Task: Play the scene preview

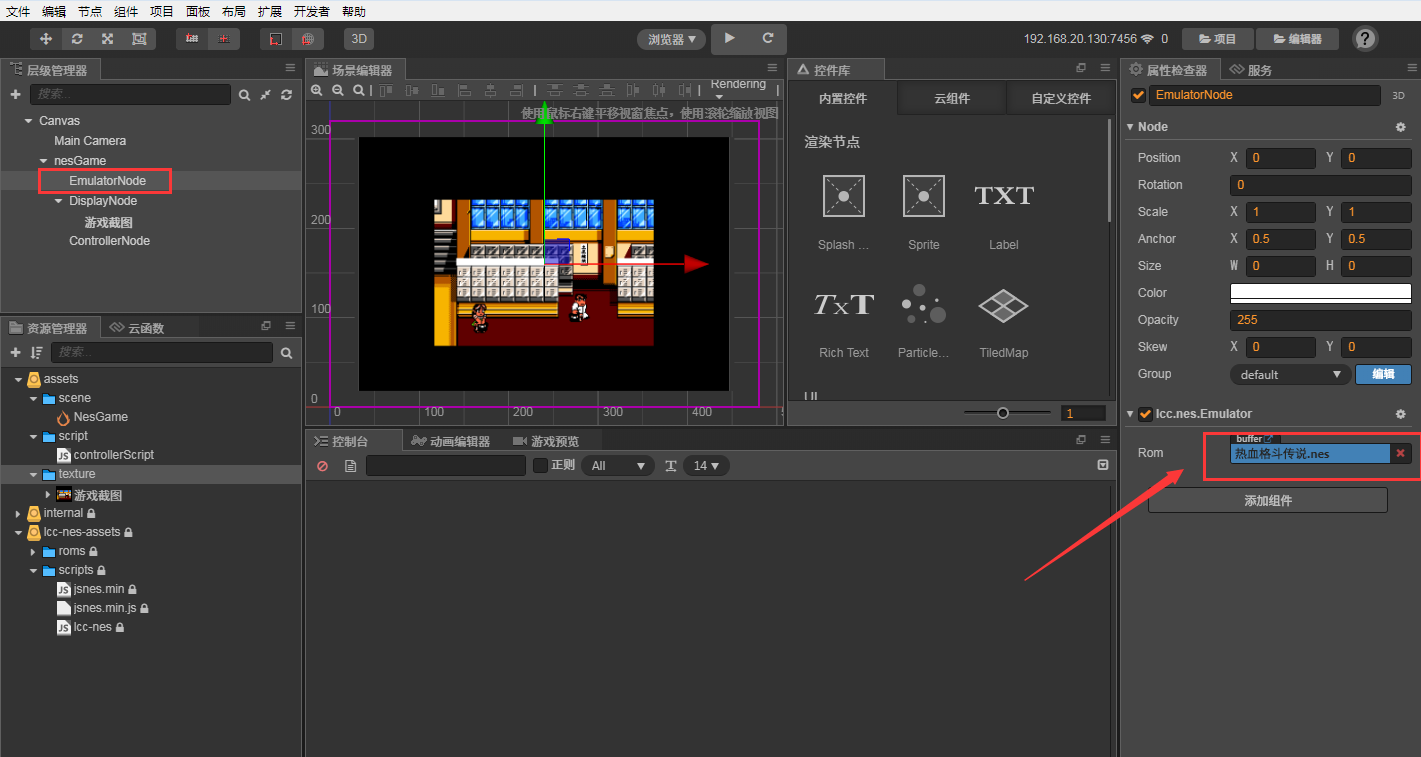Action: pyautogui.click(x=730, y=38)
